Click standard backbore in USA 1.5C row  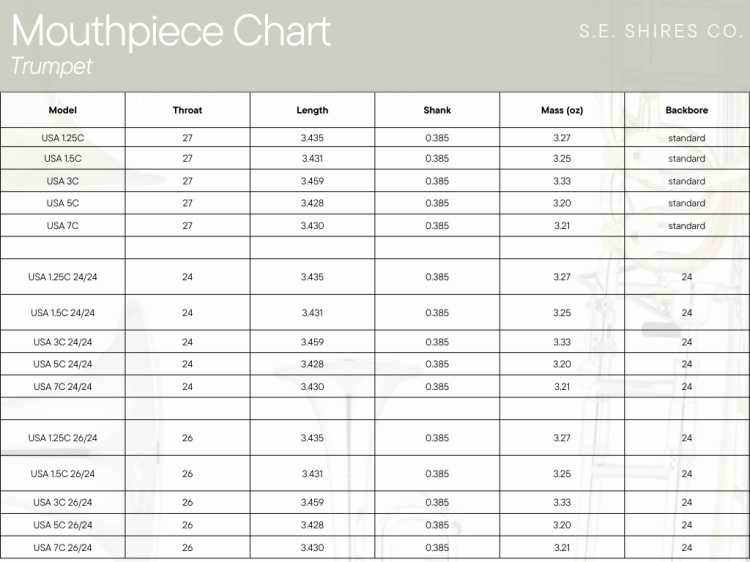pyautogui.click(x=687, y=158)
